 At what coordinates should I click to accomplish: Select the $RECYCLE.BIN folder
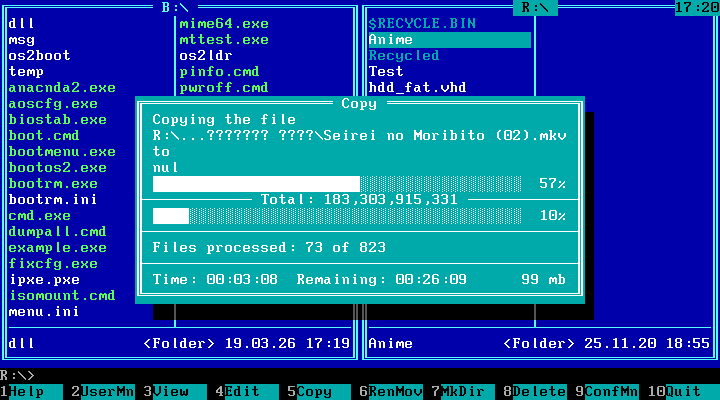point(422,23)
